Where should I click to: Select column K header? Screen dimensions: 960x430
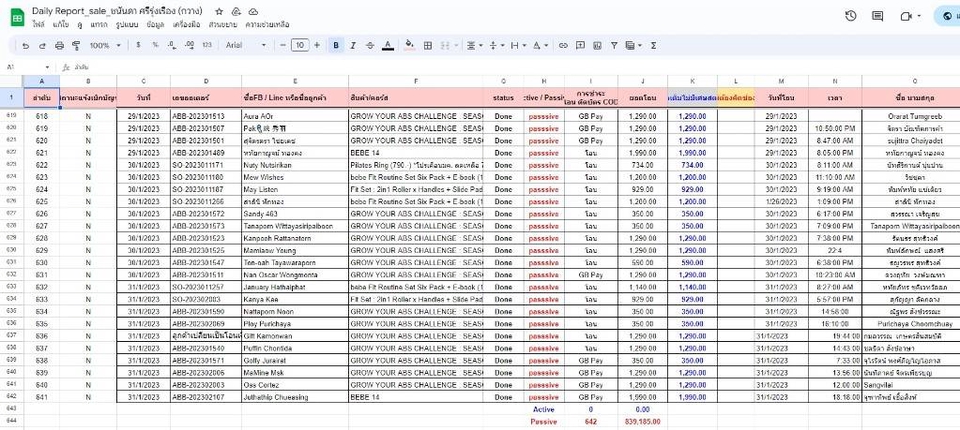pyautogui.click(x=692, y=81)
